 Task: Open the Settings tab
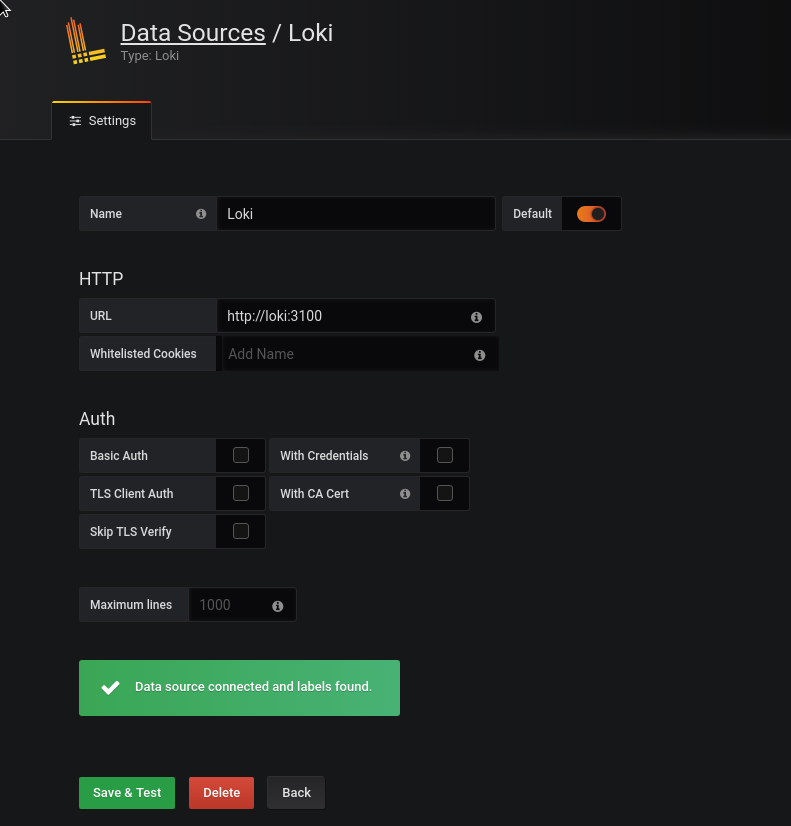102,121
